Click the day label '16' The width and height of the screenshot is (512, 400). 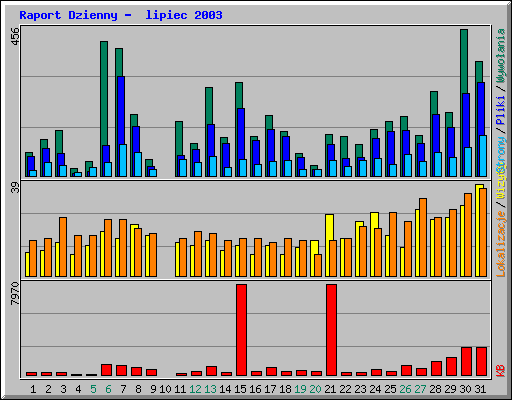click(255, 389)
